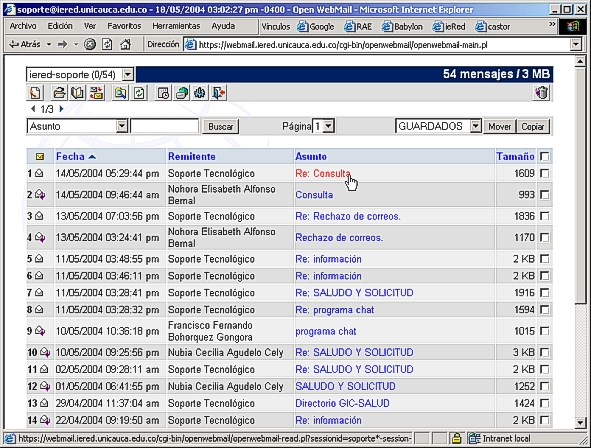The width and height of the screenshot is (591, 448).
Task: Go to next page with right arrow
Action: coord(61,109)
